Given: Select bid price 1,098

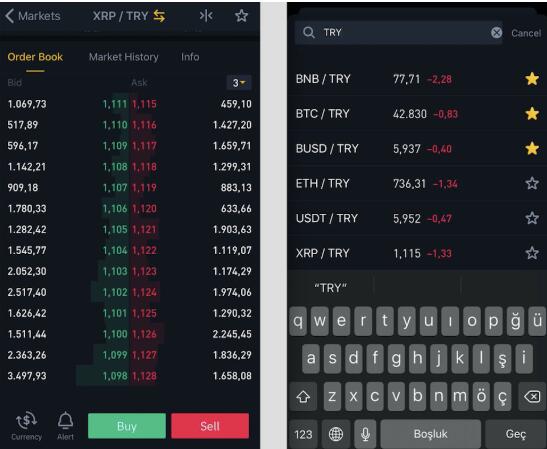Looking at the screenshot, I should [x=115, y=376].
